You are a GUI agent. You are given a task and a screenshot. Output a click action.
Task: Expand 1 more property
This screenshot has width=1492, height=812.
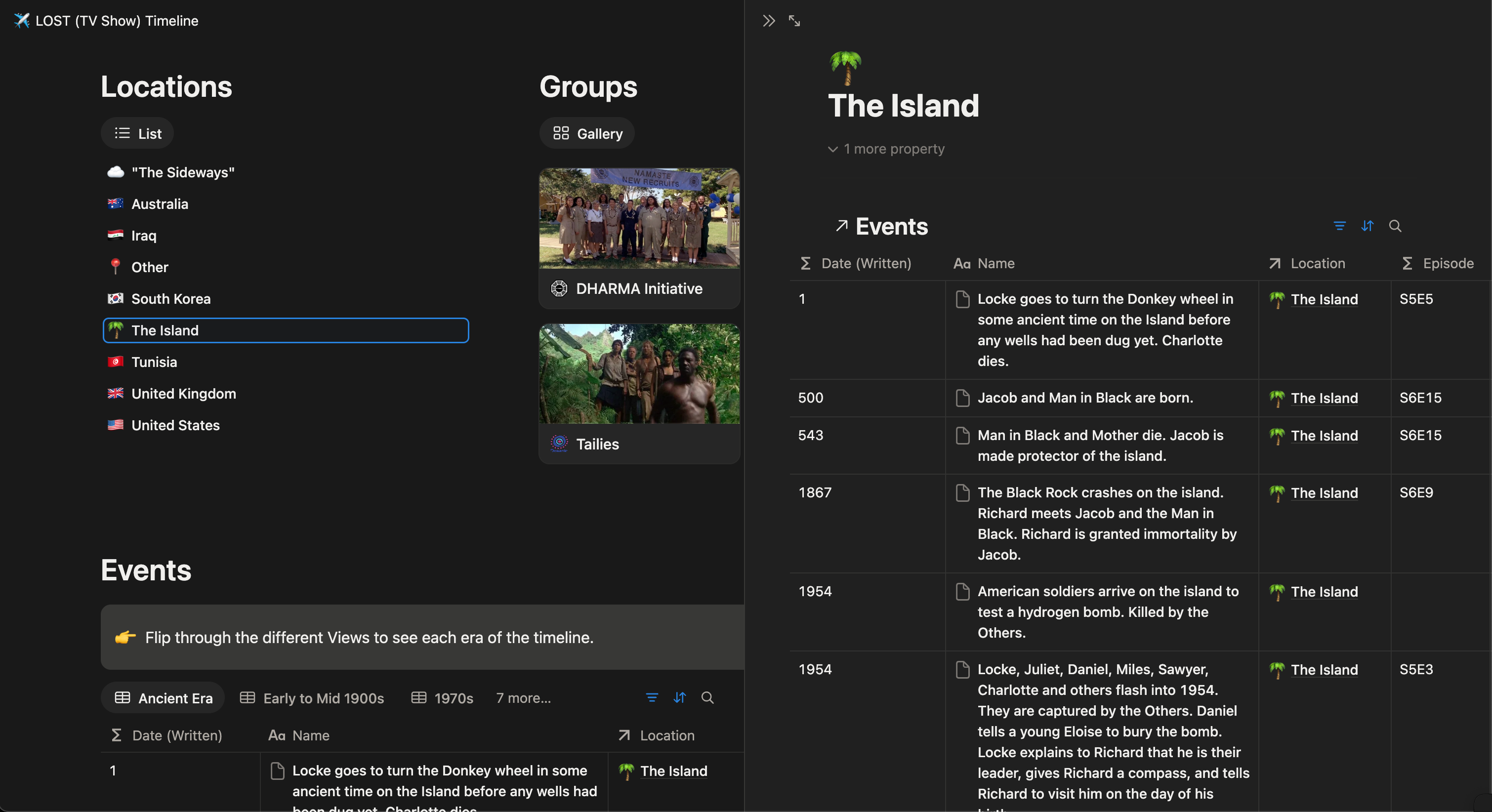click(x=886, y=149)
